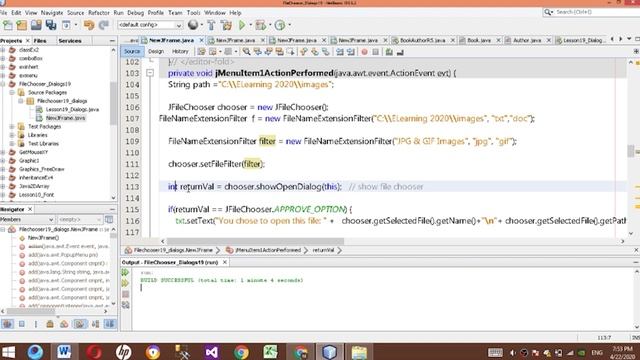Expand the Test Packages node
Screen dimensions: 640x360
[x=12, y=127]
